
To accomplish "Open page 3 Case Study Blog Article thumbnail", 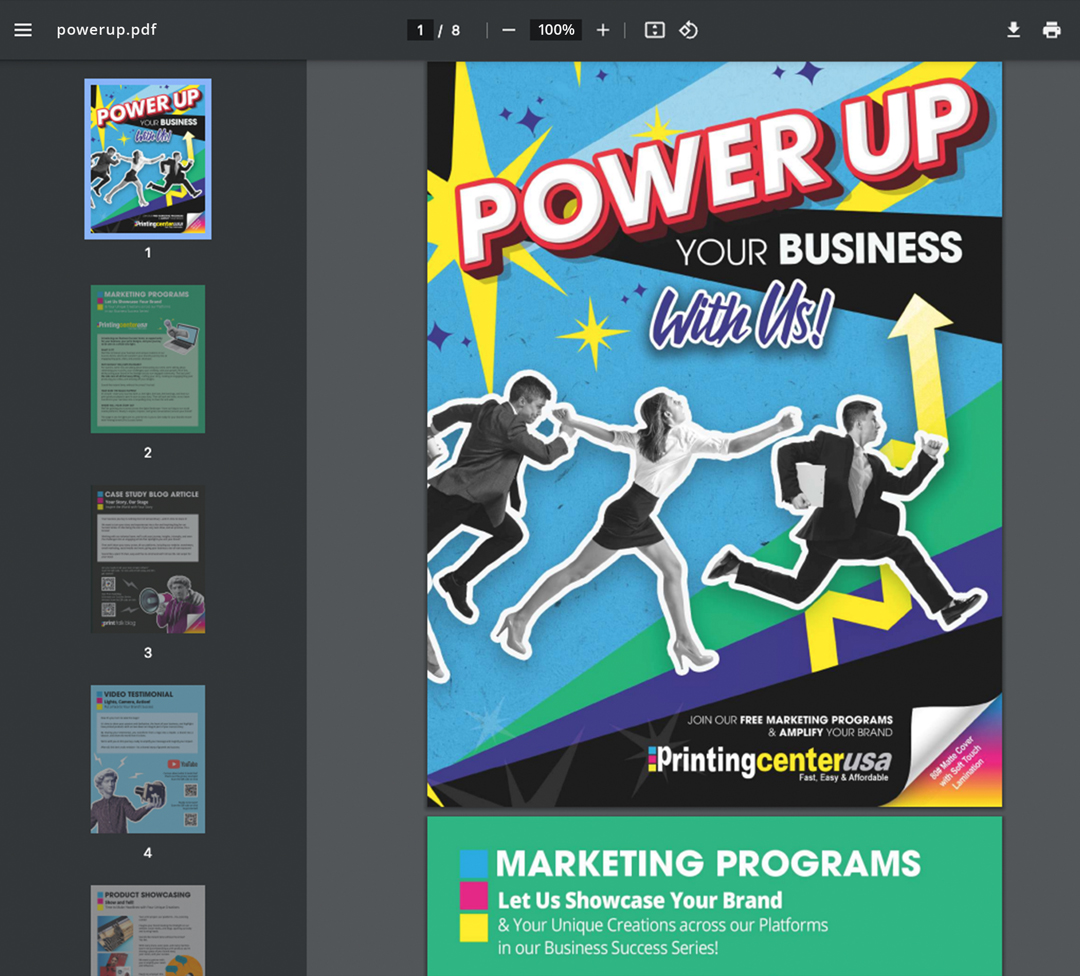I will coord(148,559).
